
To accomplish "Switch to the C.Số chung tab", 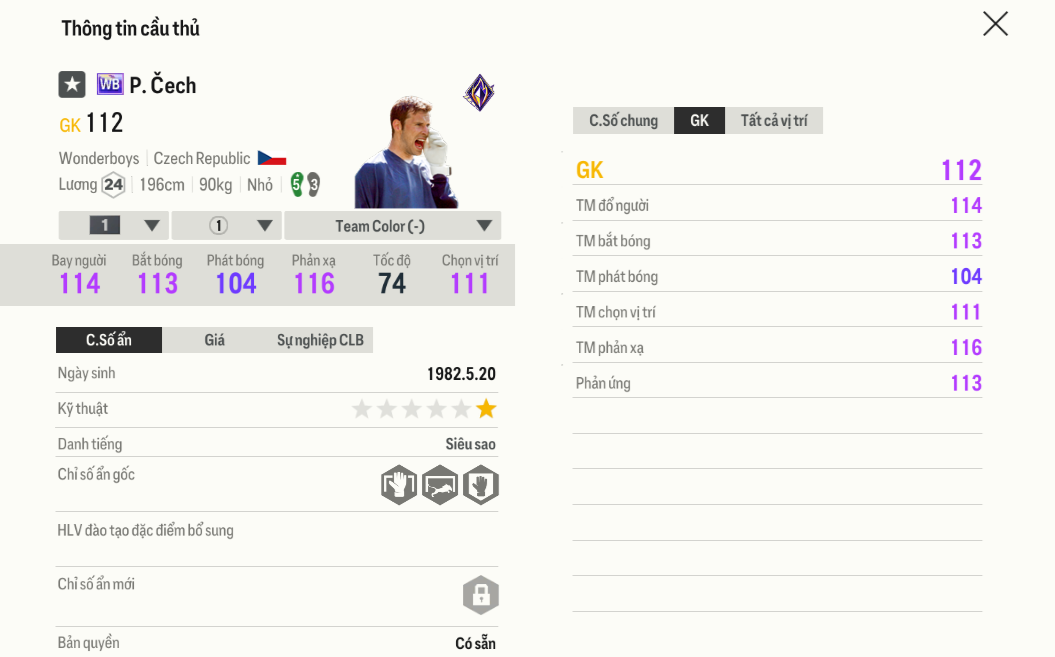I will click(623, 120).
